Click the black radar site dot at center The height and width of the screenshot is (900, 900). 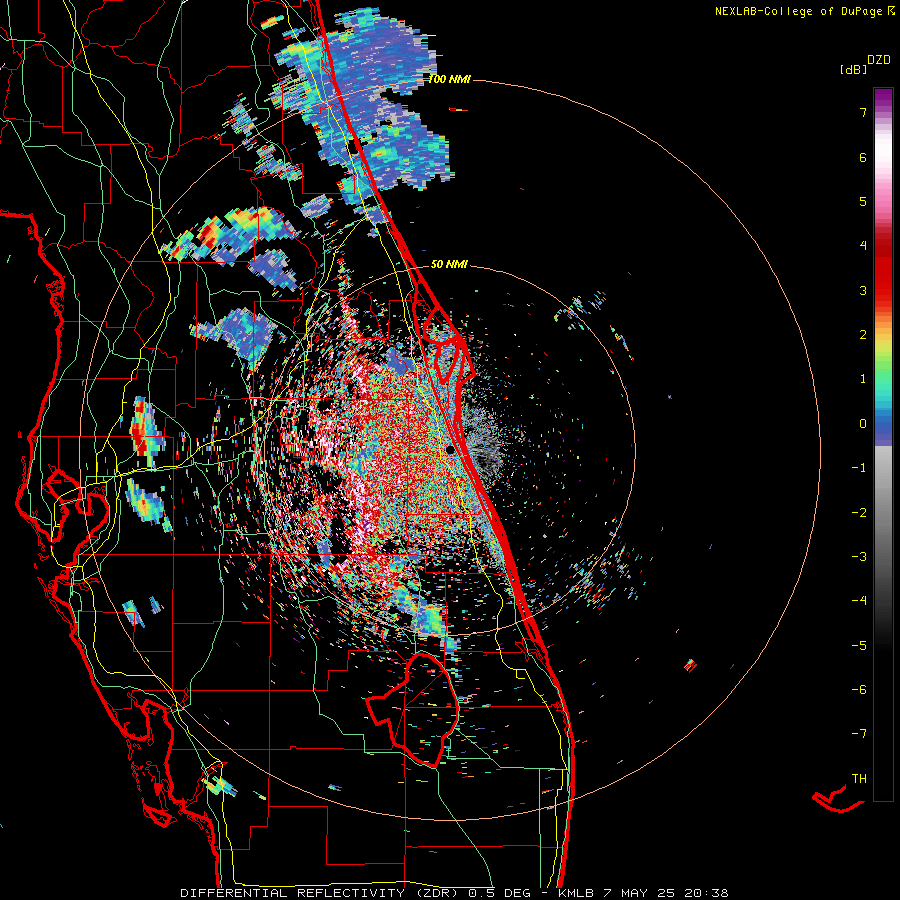pos(451,449)
